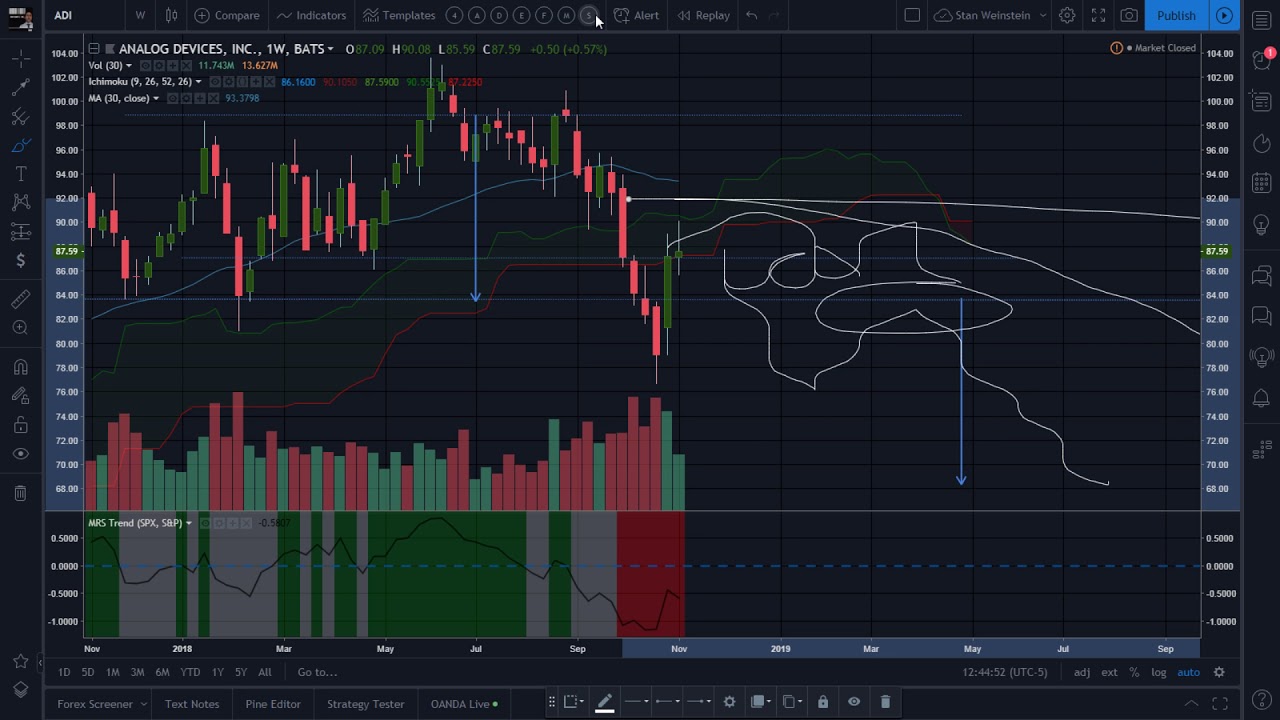
Task: Open the calendar panel in right sidebar
Action: point(1261,182)
